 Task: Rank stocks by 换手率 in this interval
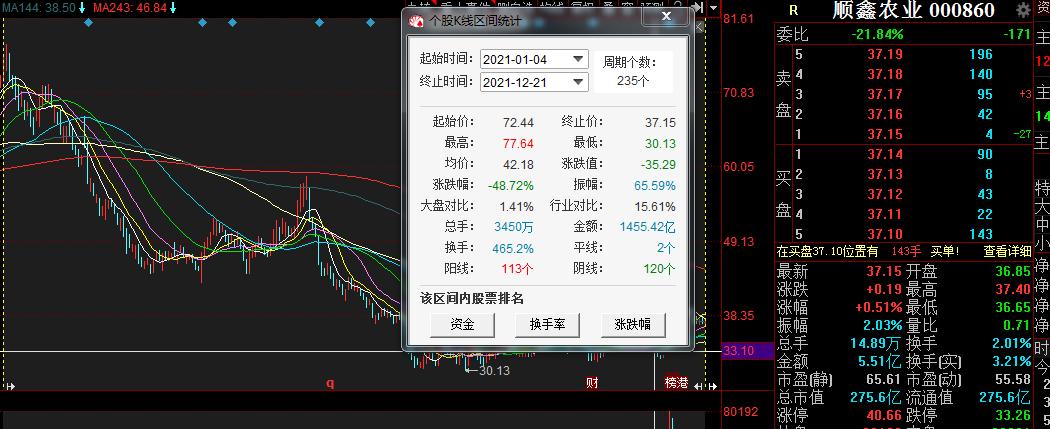(x=547, y=325)
